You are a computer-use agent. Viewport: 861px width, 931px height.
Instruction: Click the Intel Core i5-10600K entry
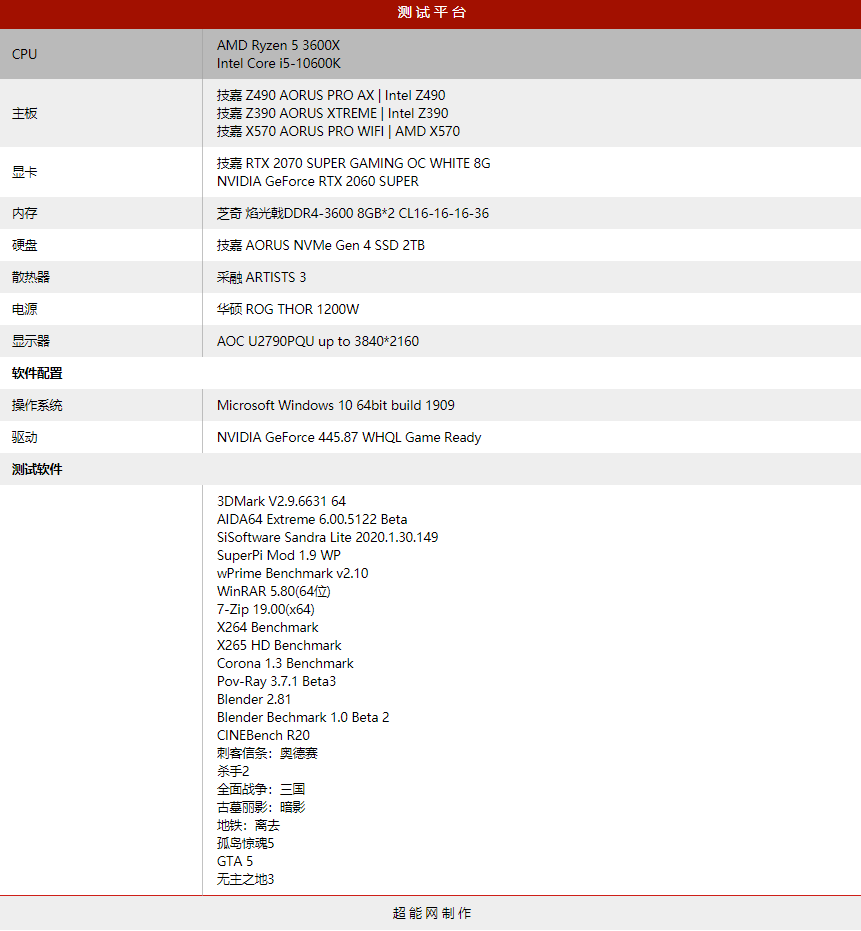(279, 63)
